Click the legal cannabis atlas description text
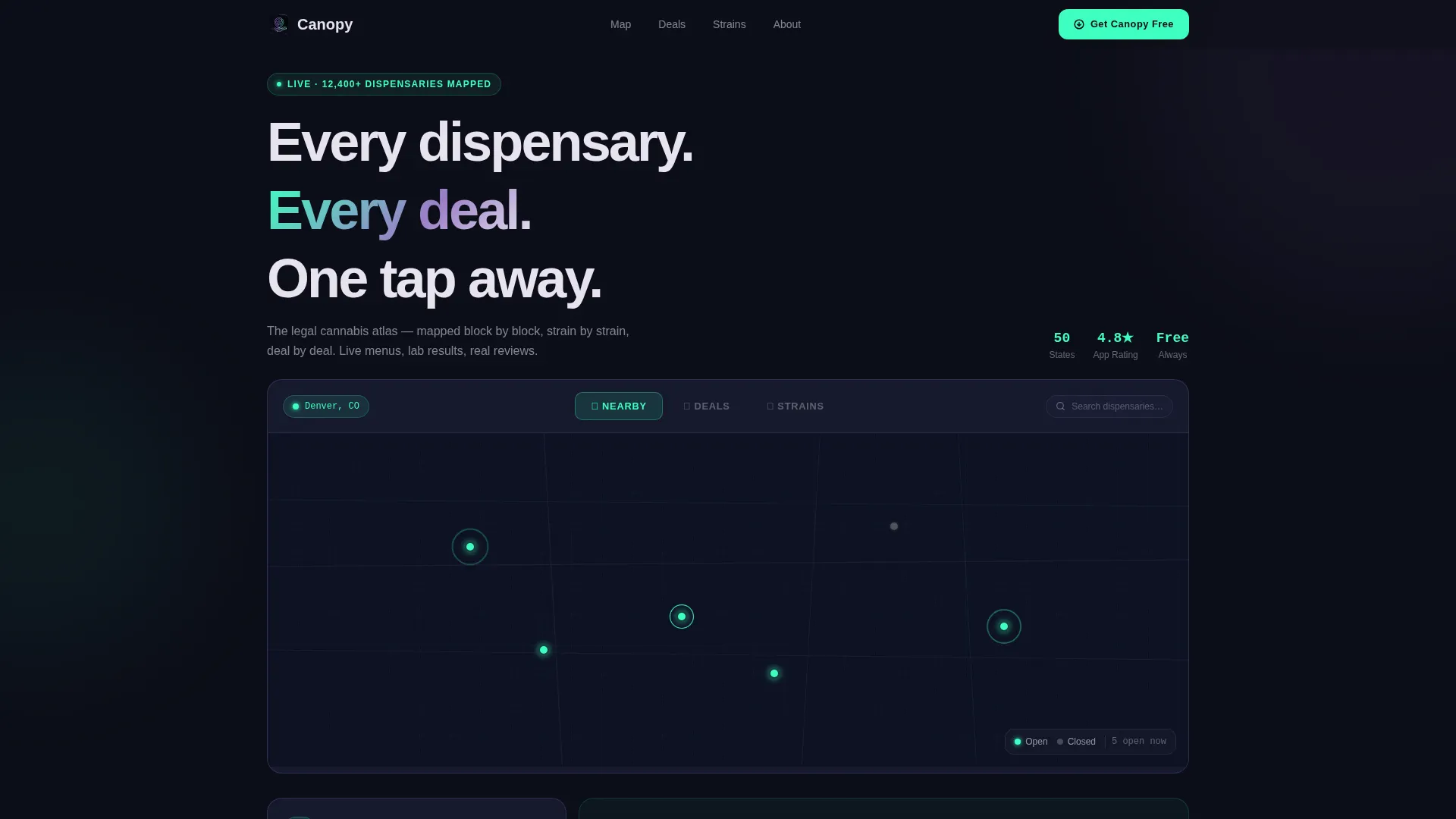 point(448,341)
